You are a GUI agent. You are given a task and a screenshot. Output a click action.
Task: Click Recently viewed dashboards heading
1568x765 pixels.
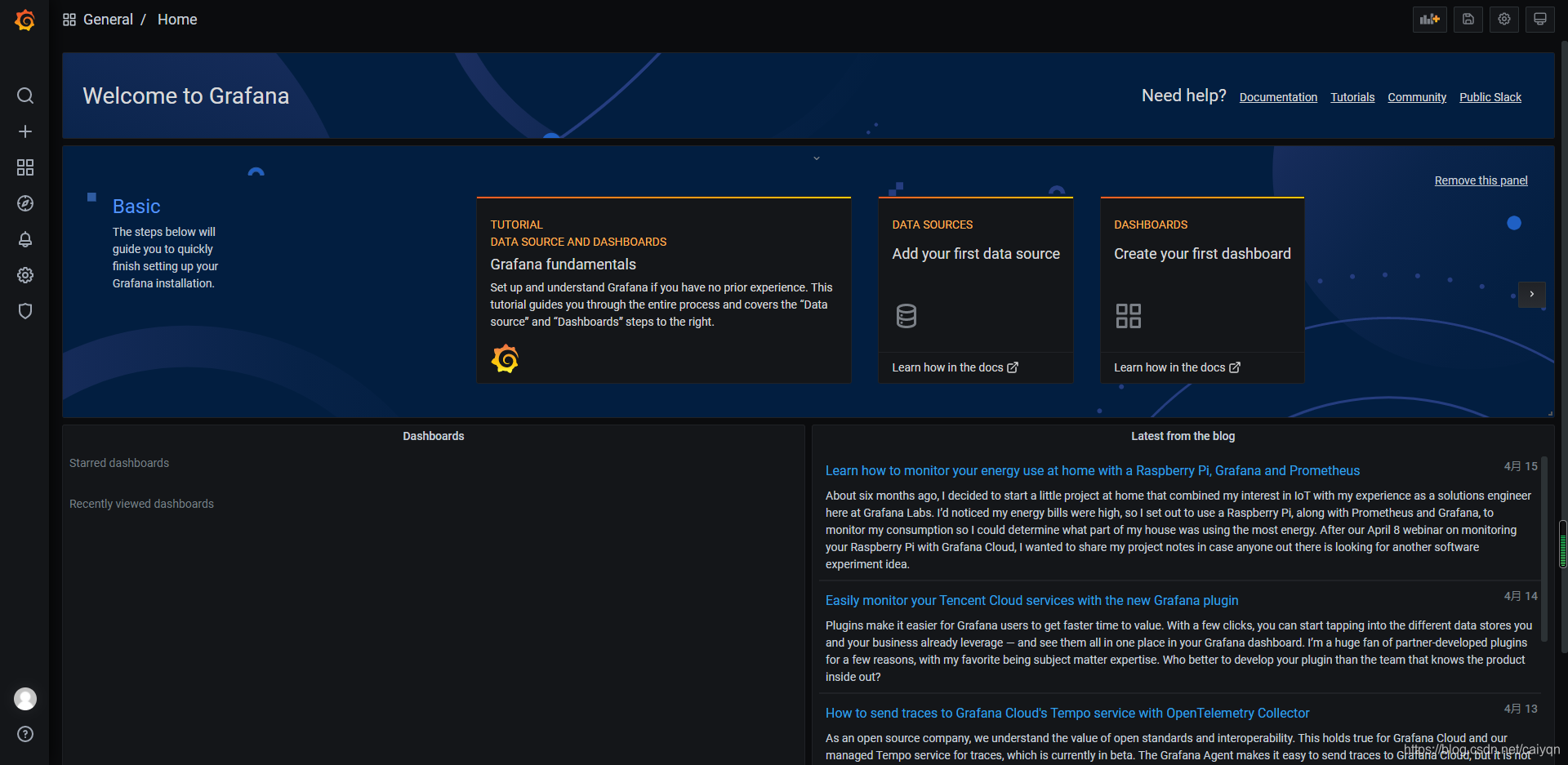tap(141, 504)
